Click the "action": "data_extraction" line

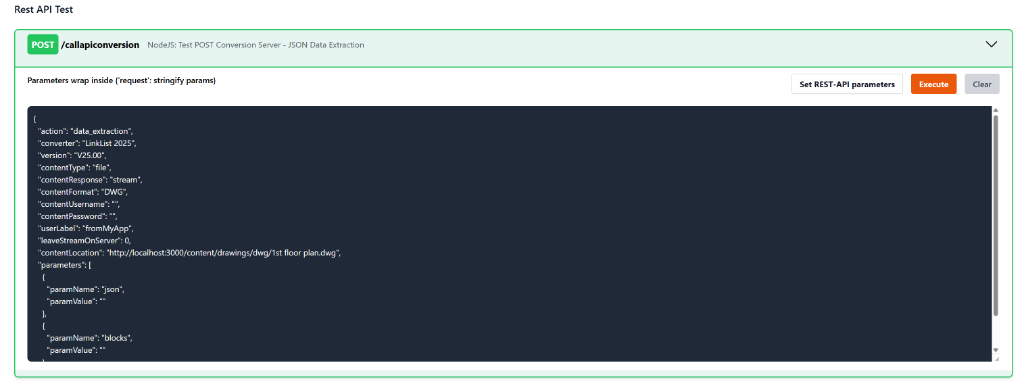pyautogui.click(x=86, y=131)
